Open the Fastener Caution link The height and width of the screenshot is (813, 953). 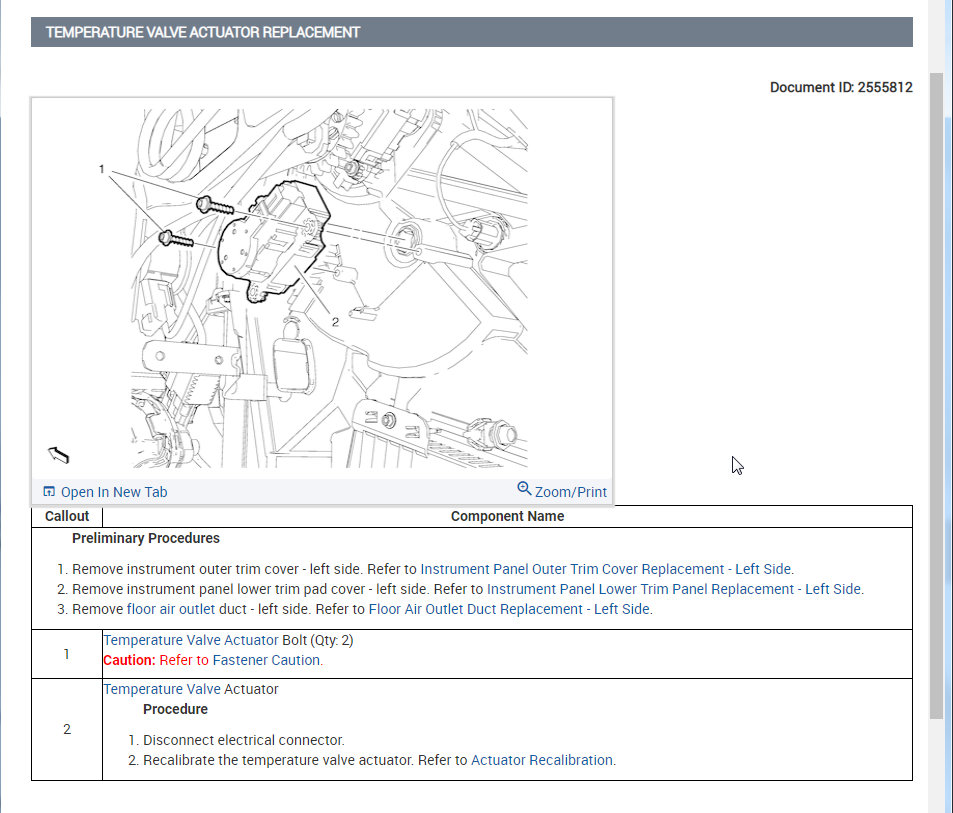(x=267, y=660)
